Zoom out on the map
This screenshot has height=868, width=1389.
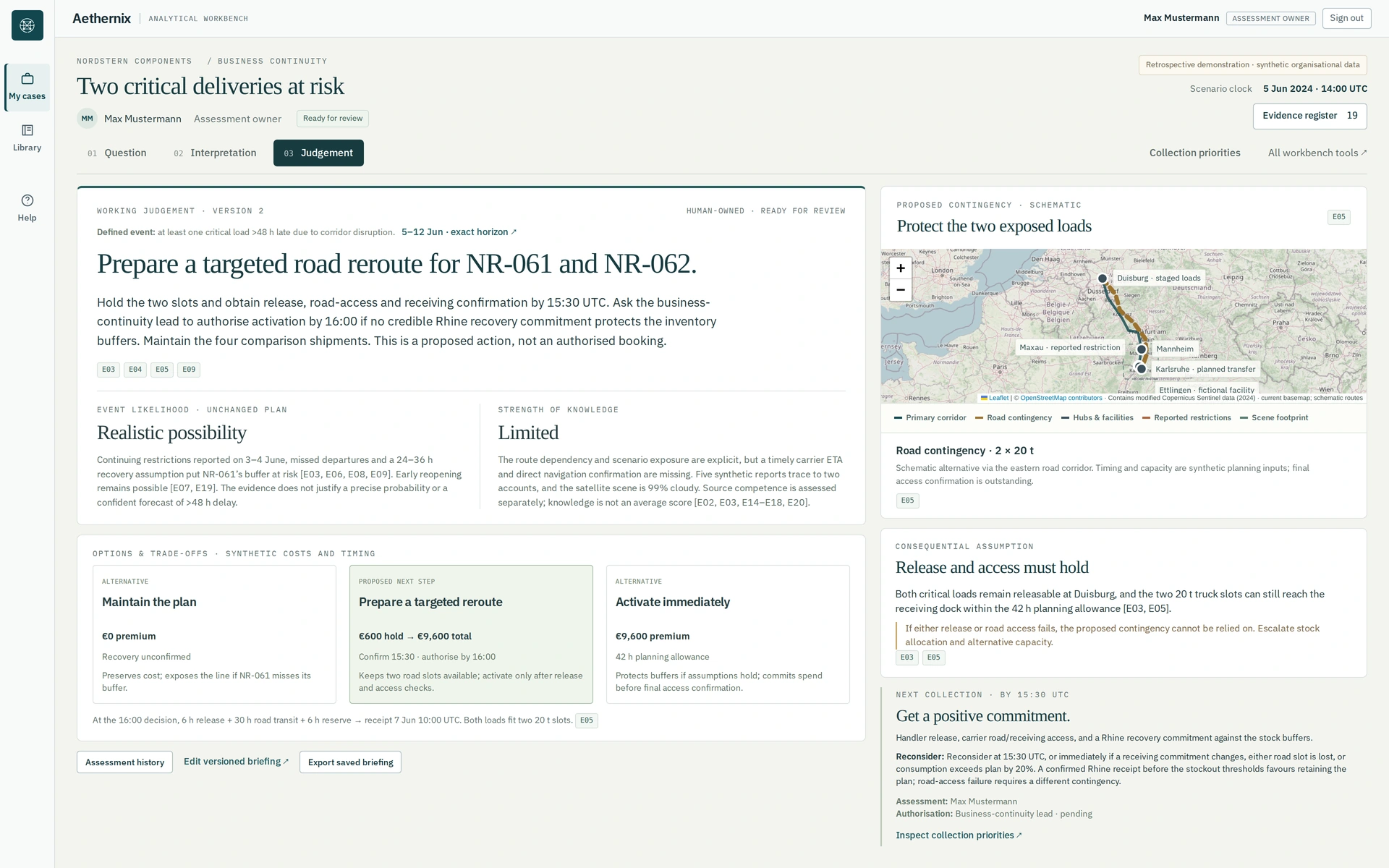click(x=901, y=290)
